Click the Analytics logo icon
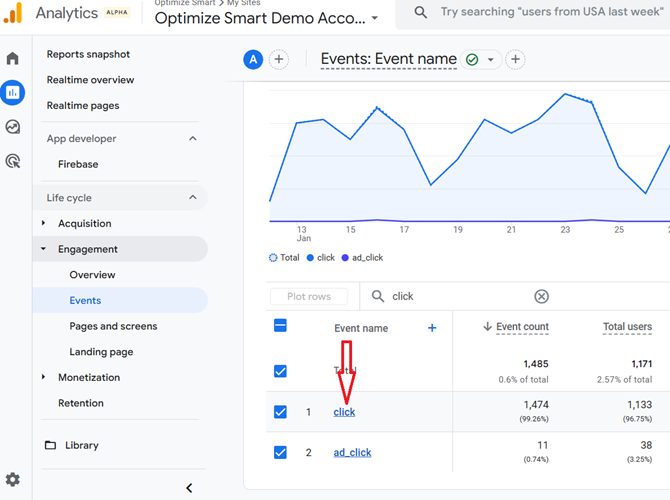670x500 pixels. point(13,13)
